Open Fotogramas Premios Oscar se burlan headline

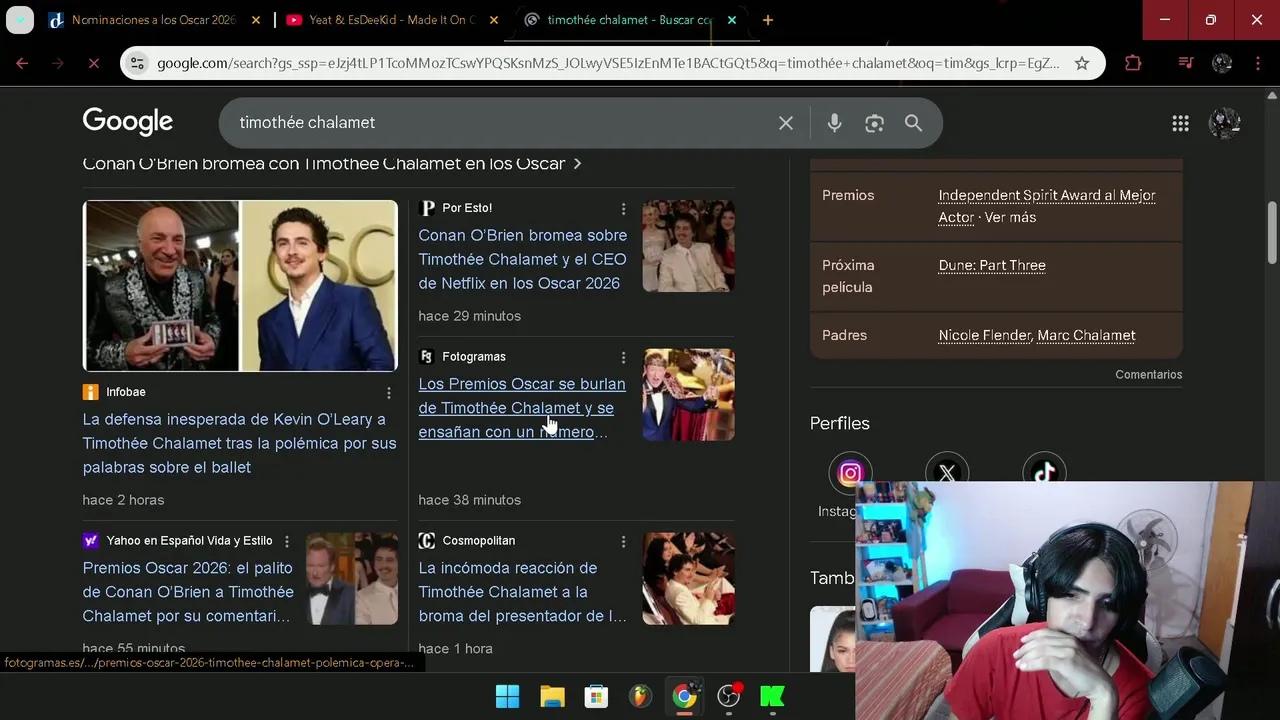521,408
